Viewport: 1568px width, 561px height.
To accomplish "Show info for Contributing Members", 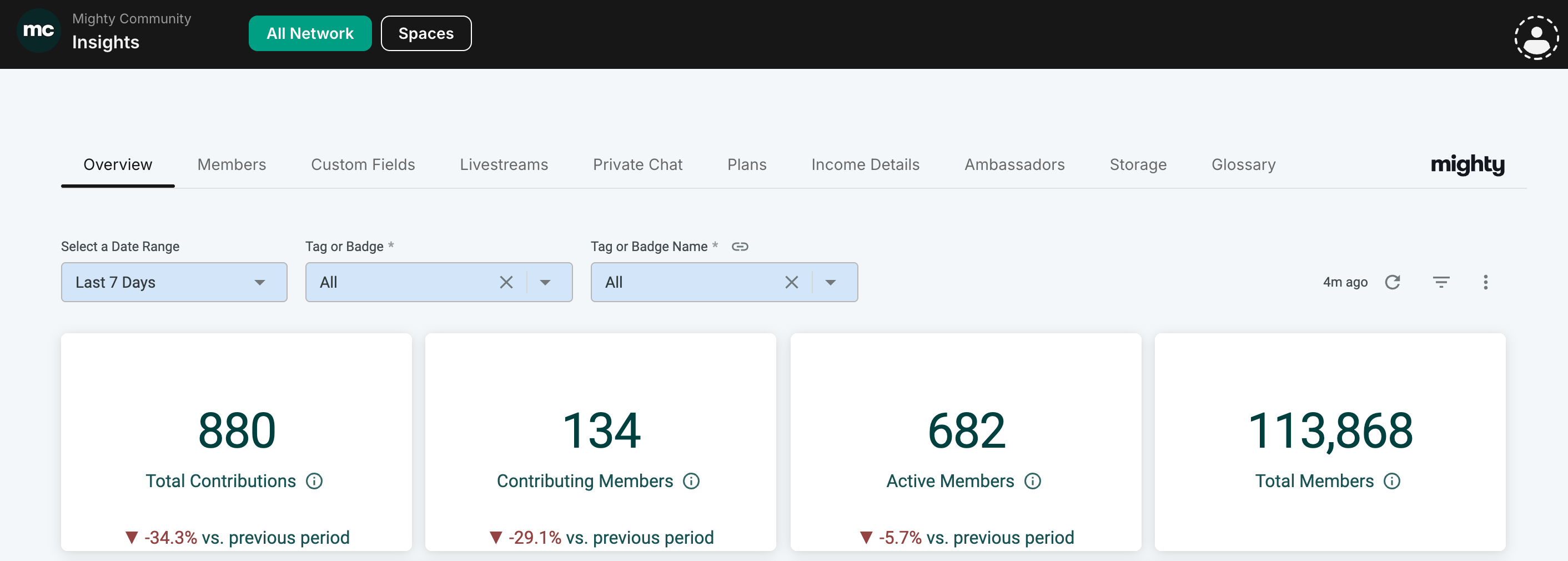I will point(691,481).
